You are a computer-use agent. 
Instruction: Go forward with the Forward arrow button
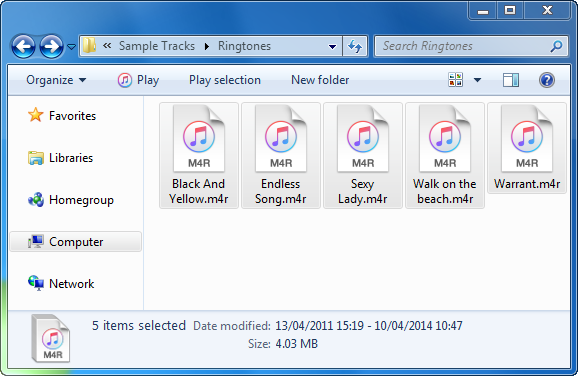tap(51, 46)
